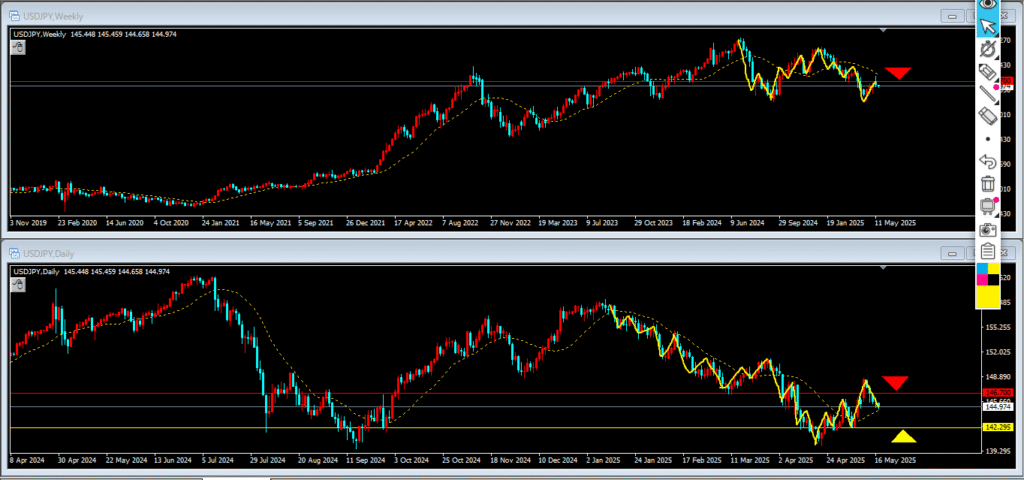Click the 139.295 price scale value

coord(997,451)
